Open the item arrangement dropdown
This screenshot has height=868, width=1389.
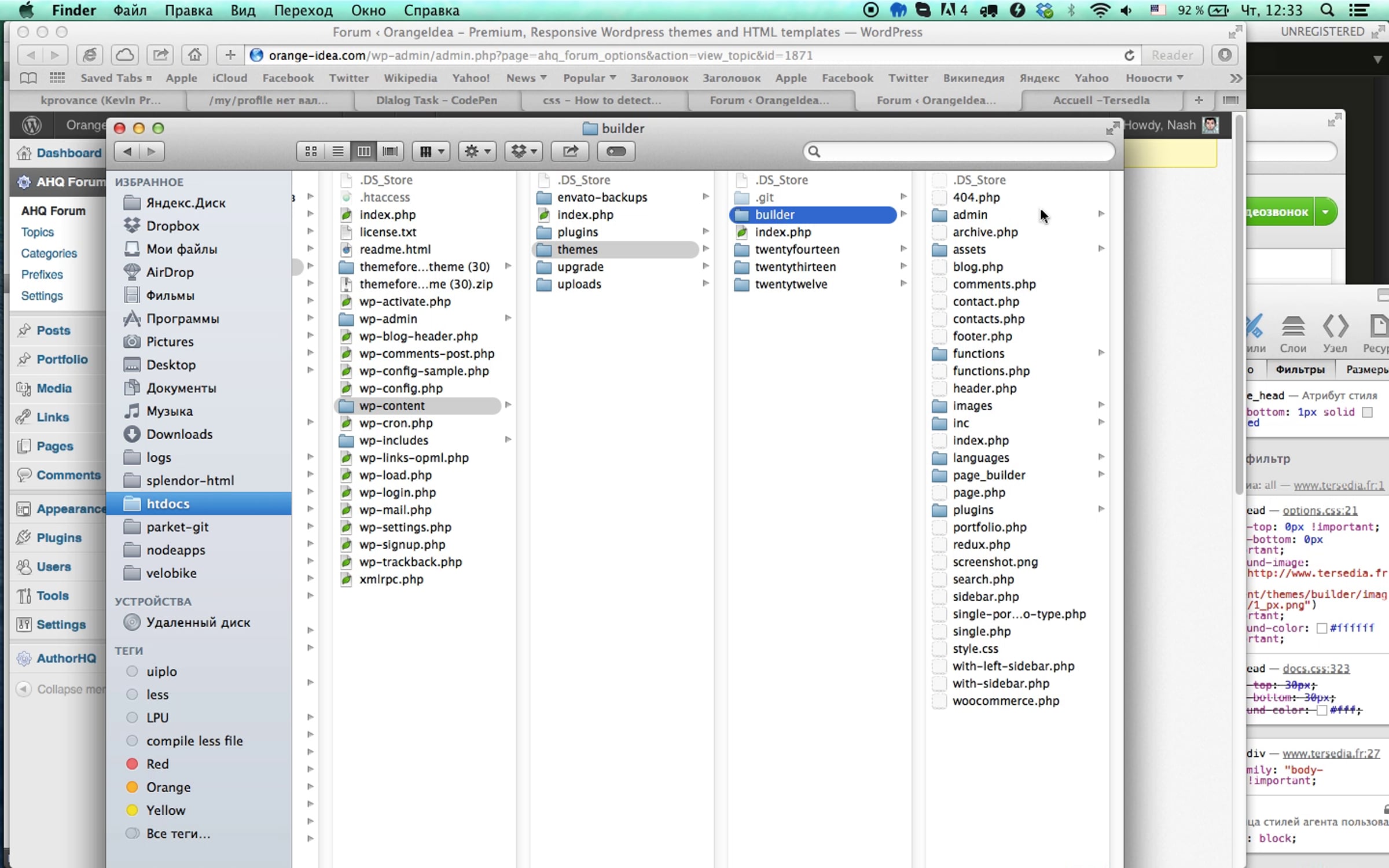[431, 152]
